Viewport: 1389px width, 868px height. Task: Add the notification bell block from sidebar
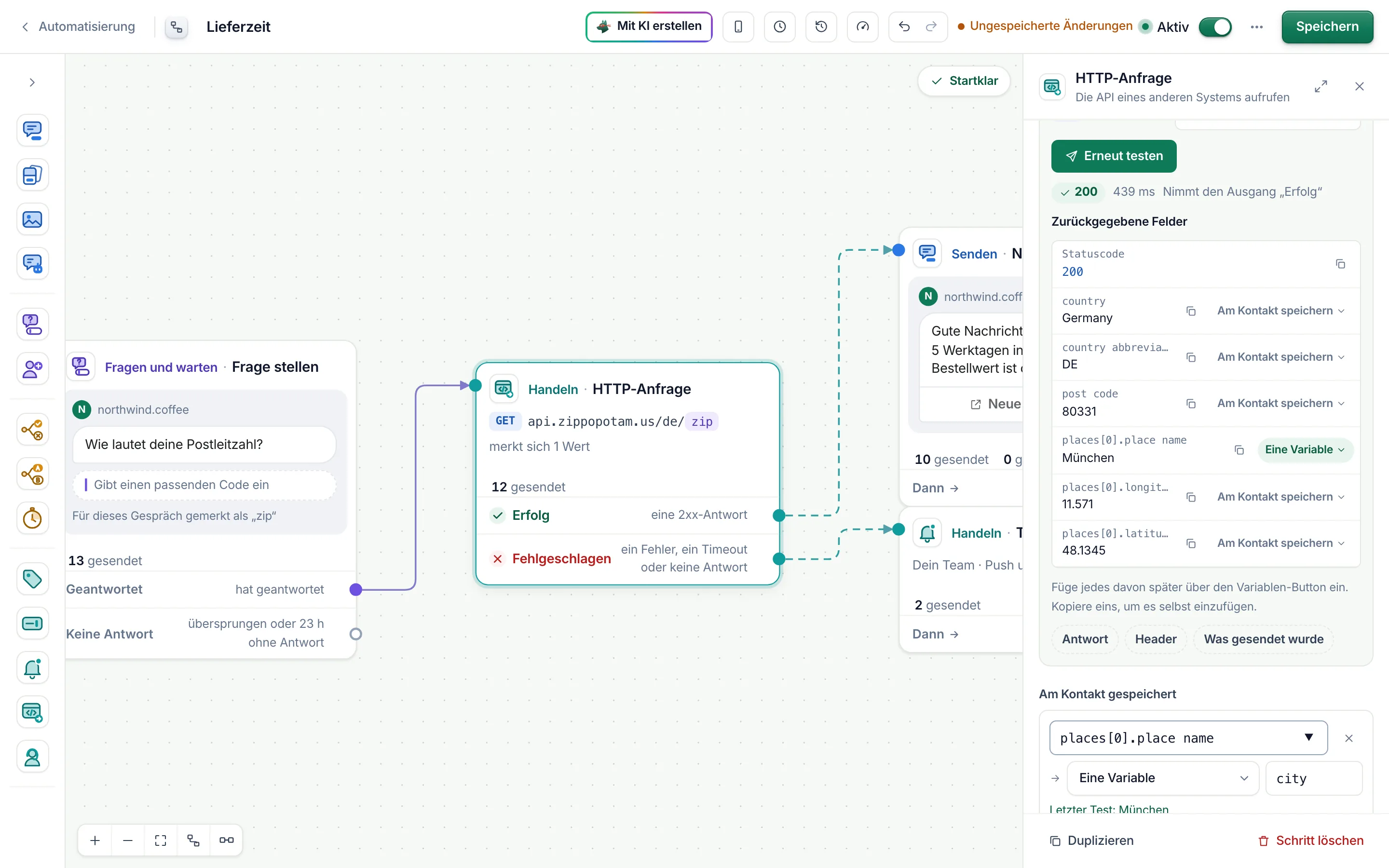32,668
